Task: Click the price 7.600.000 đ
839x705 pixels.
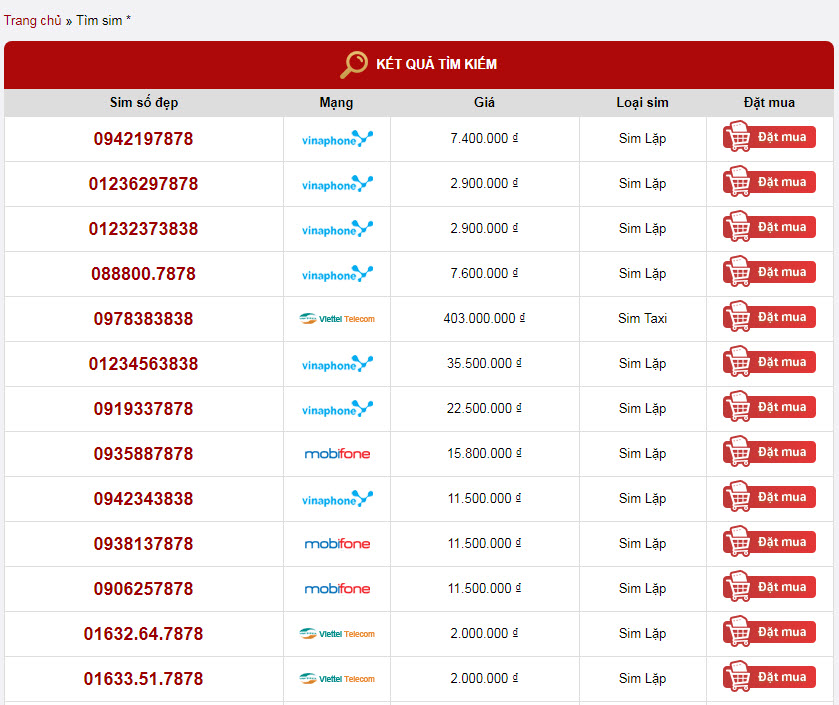Action: point(484,273)
